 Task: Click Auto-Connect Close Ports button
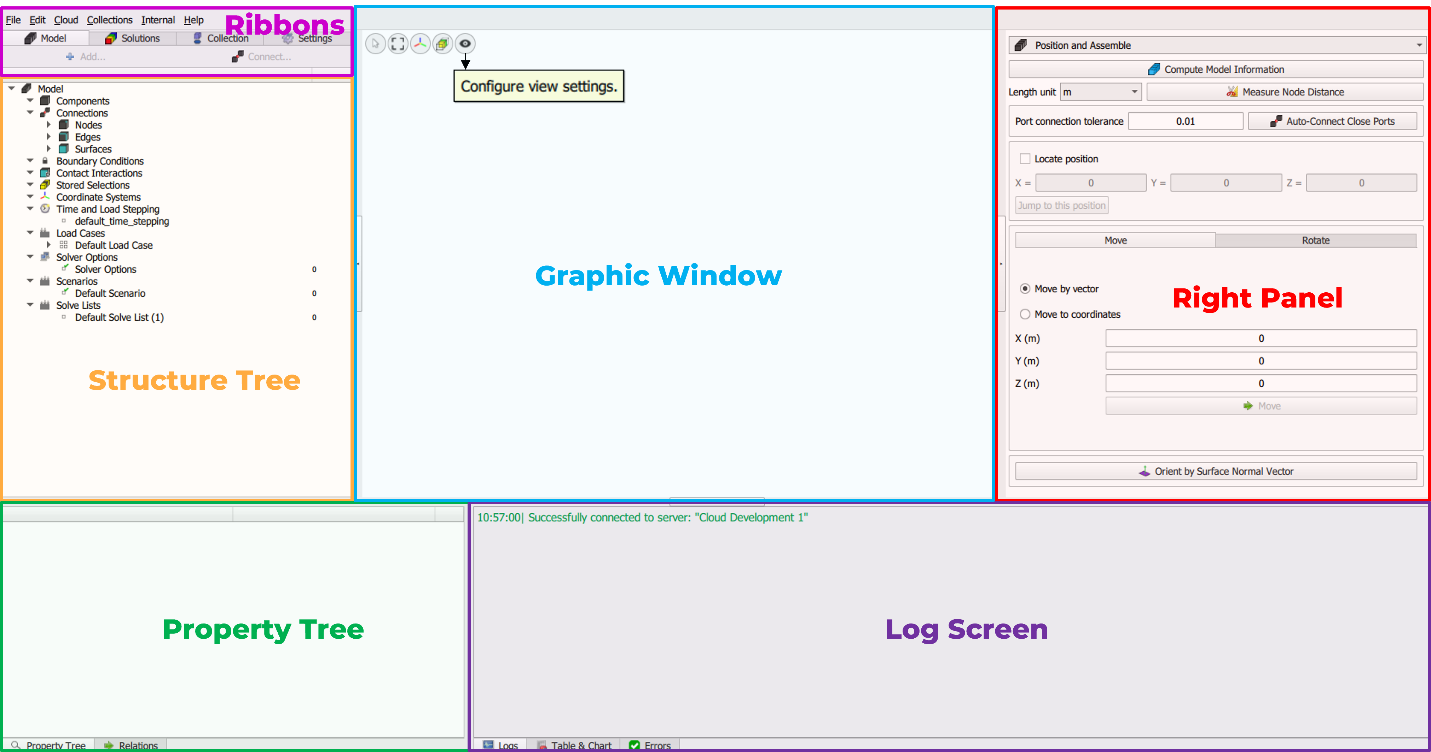1333,121
